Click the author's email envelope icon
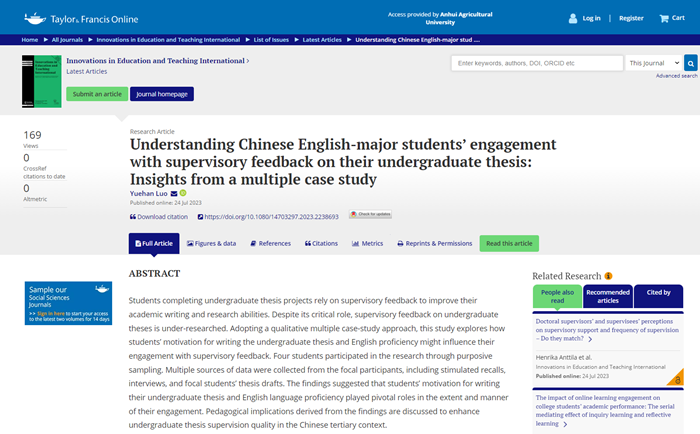Image resolution: width=700 pixels, height=434 pixels. pos(174,193)
